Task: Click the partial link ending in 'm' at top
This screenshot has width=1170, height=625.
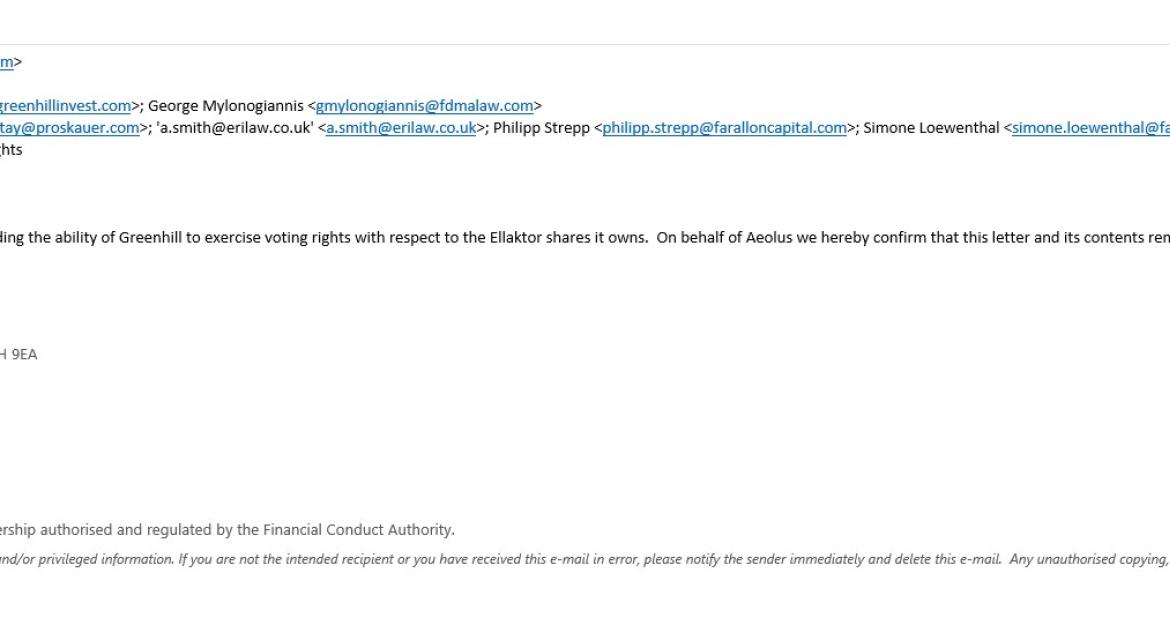Action: (x=7, y=62)
